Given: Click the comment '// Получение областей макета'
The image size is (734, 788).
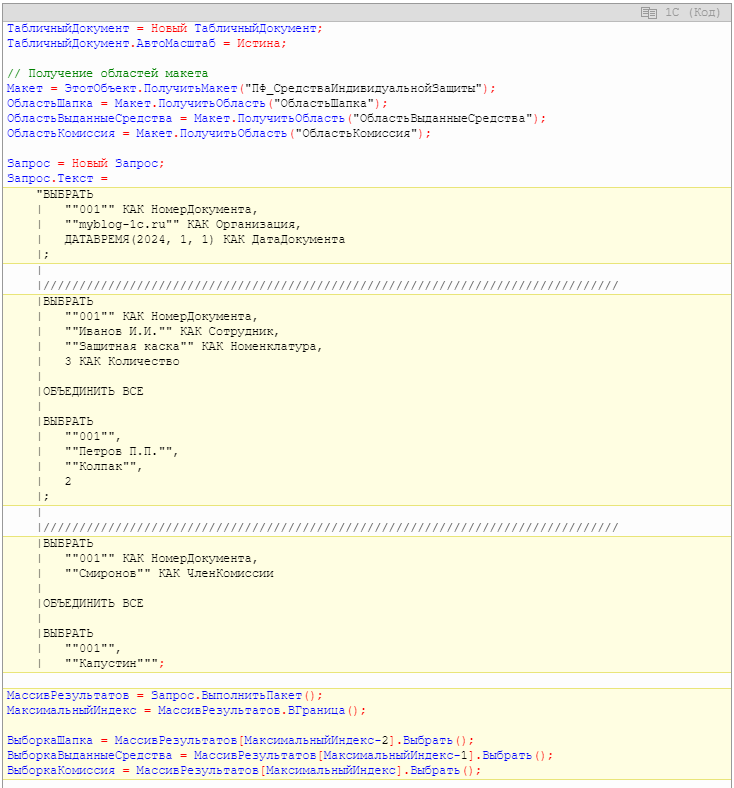Looking at the screenshot, I should click(108, 73).
